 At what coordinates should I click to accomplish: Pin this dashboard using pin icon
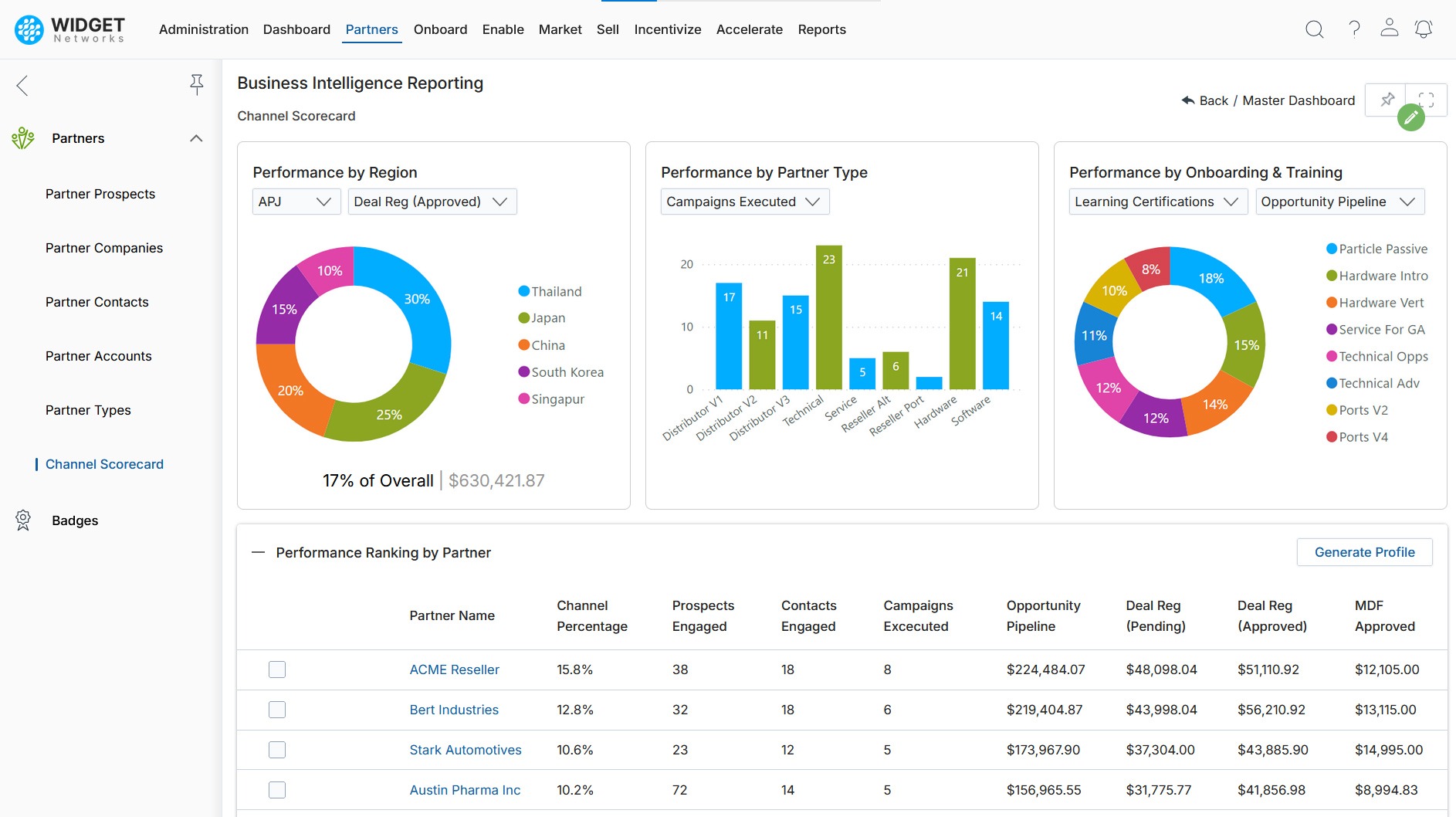point(1387,100)
